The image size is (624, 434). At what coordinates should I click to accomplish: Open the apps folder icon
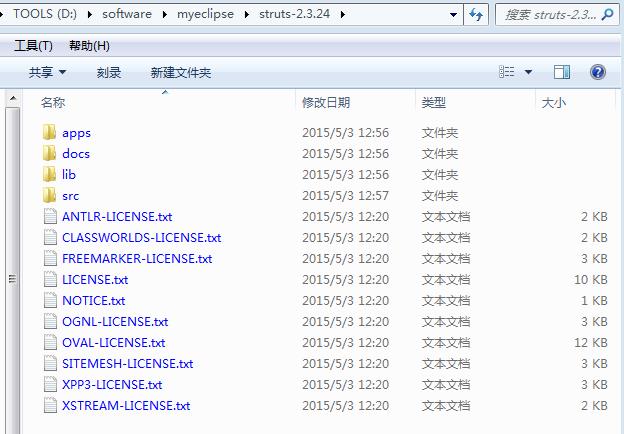(x=49, y=132)
